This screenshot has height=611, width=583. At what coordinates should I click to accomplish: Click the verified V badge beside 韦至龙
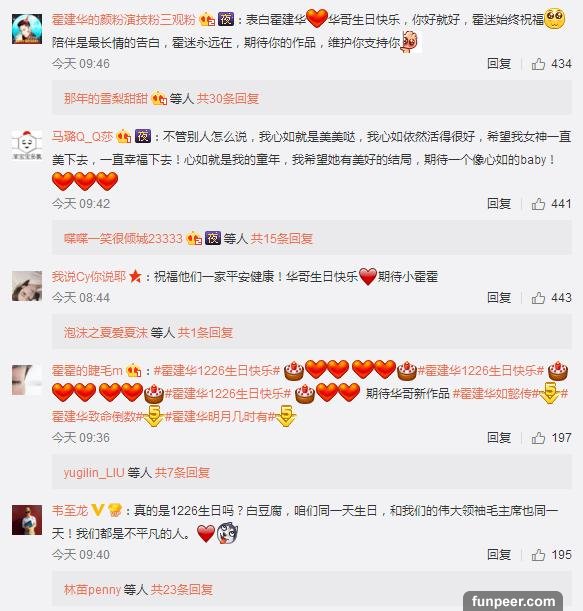click(x=97, y=509)
